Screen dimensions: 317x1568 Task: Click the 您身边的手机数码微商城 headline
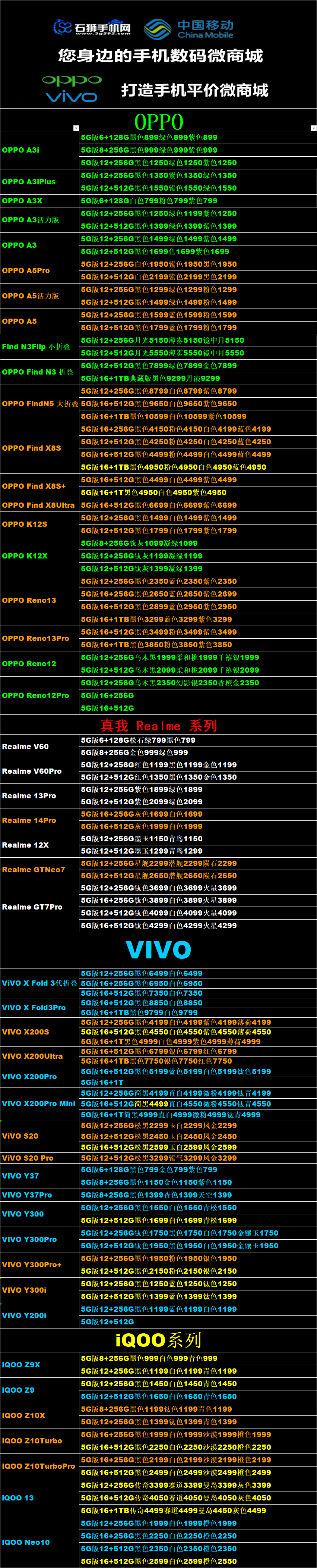click(160, 56)
